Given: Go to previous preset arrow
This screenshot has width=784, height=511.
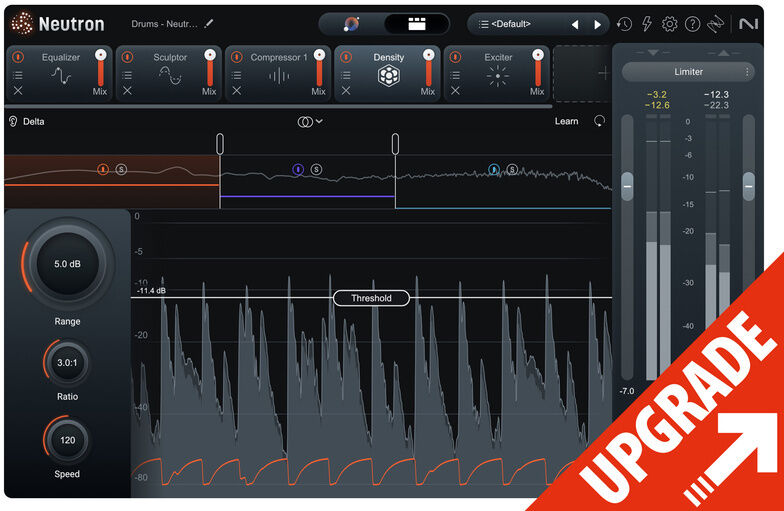Looking at the screenshot, I should click(575, 24).
